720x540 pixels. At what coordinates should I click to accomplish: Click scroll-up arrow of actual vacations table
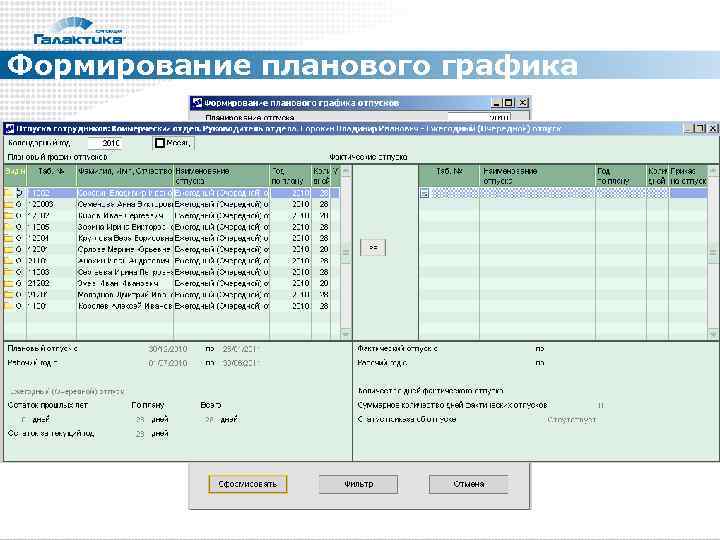coord(713,171)
